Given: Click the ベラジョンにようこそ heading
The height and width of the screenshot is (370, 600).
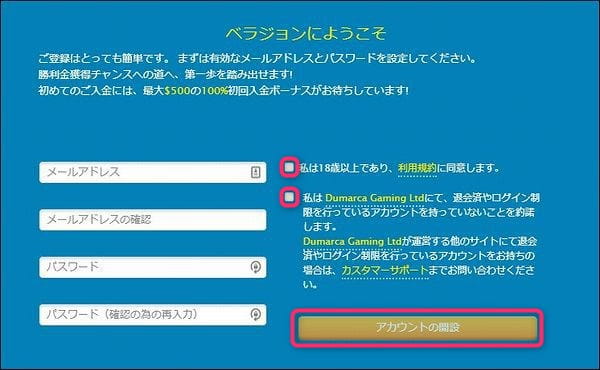Looking at the screenshot, I should 306,33.
